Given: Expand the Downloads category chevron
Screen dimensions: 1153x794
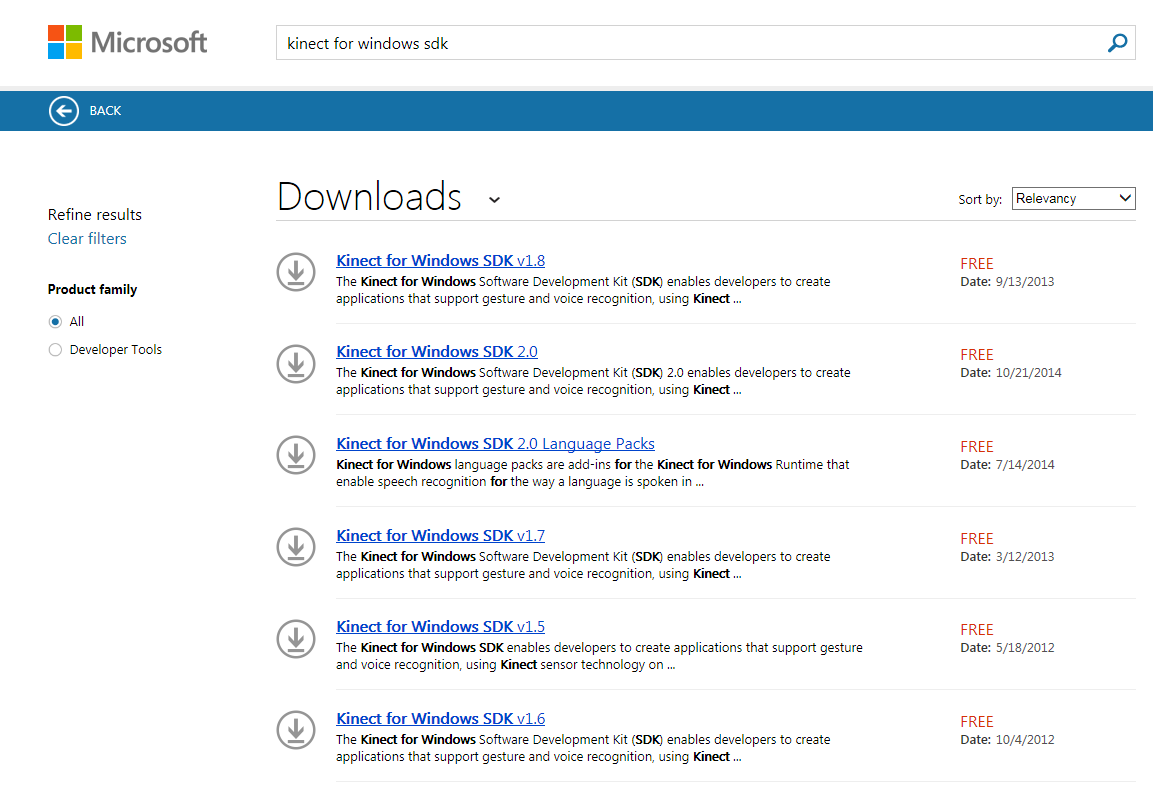Looking at the screenshot, I should pyautogui.click(x=495, y=200).
